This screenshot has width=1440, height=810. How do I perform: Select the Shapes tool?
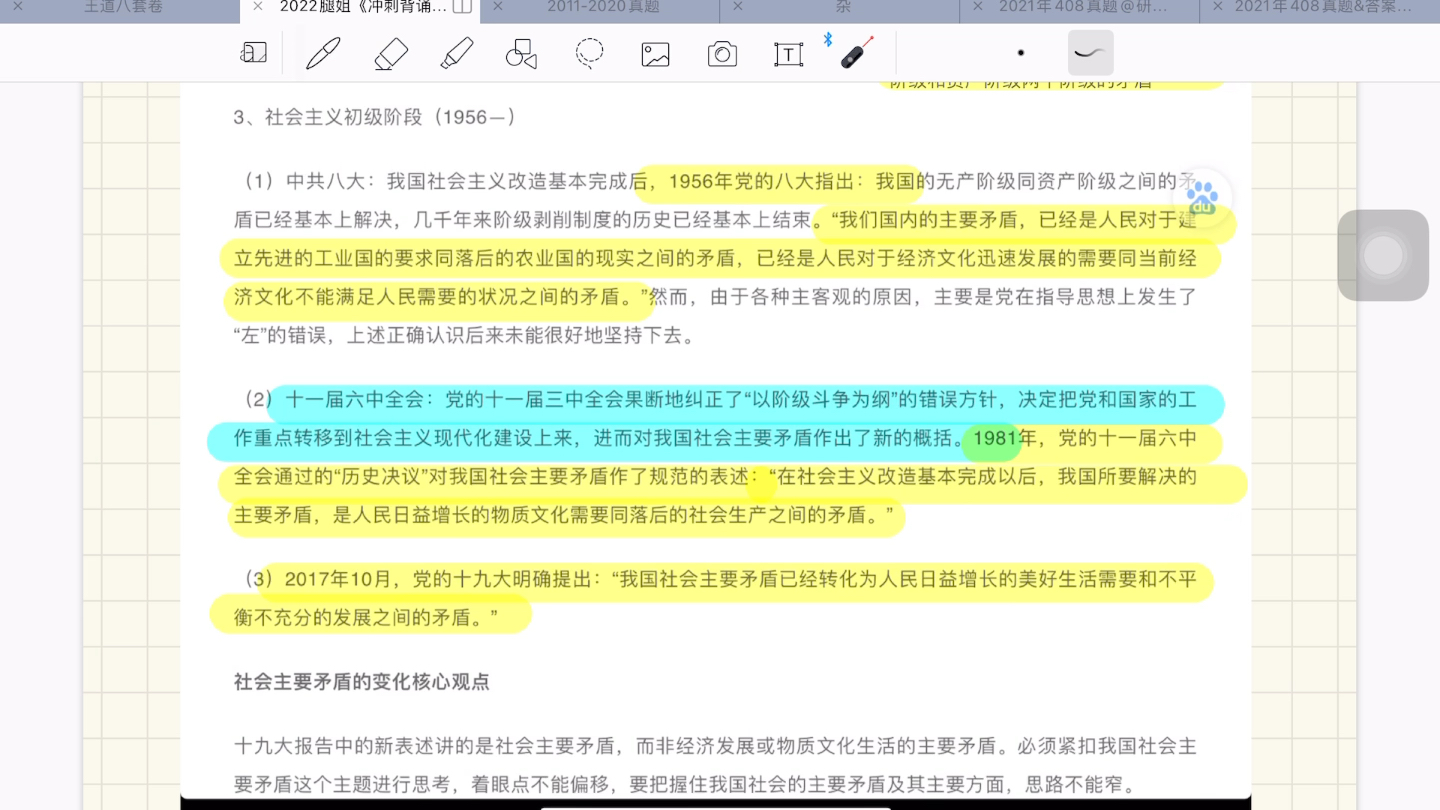(521, 53)
